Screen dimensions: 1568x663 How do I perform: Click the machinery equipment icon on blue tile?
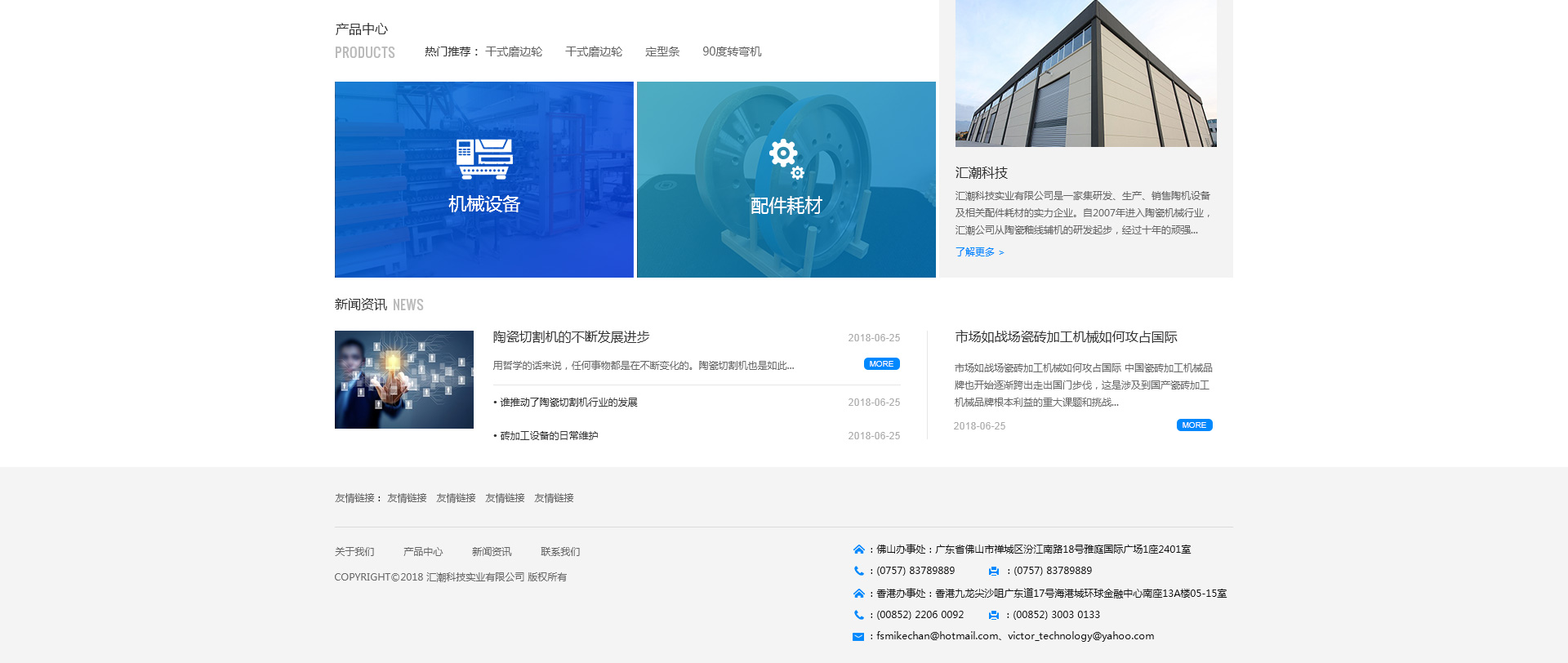coord(483,158)
